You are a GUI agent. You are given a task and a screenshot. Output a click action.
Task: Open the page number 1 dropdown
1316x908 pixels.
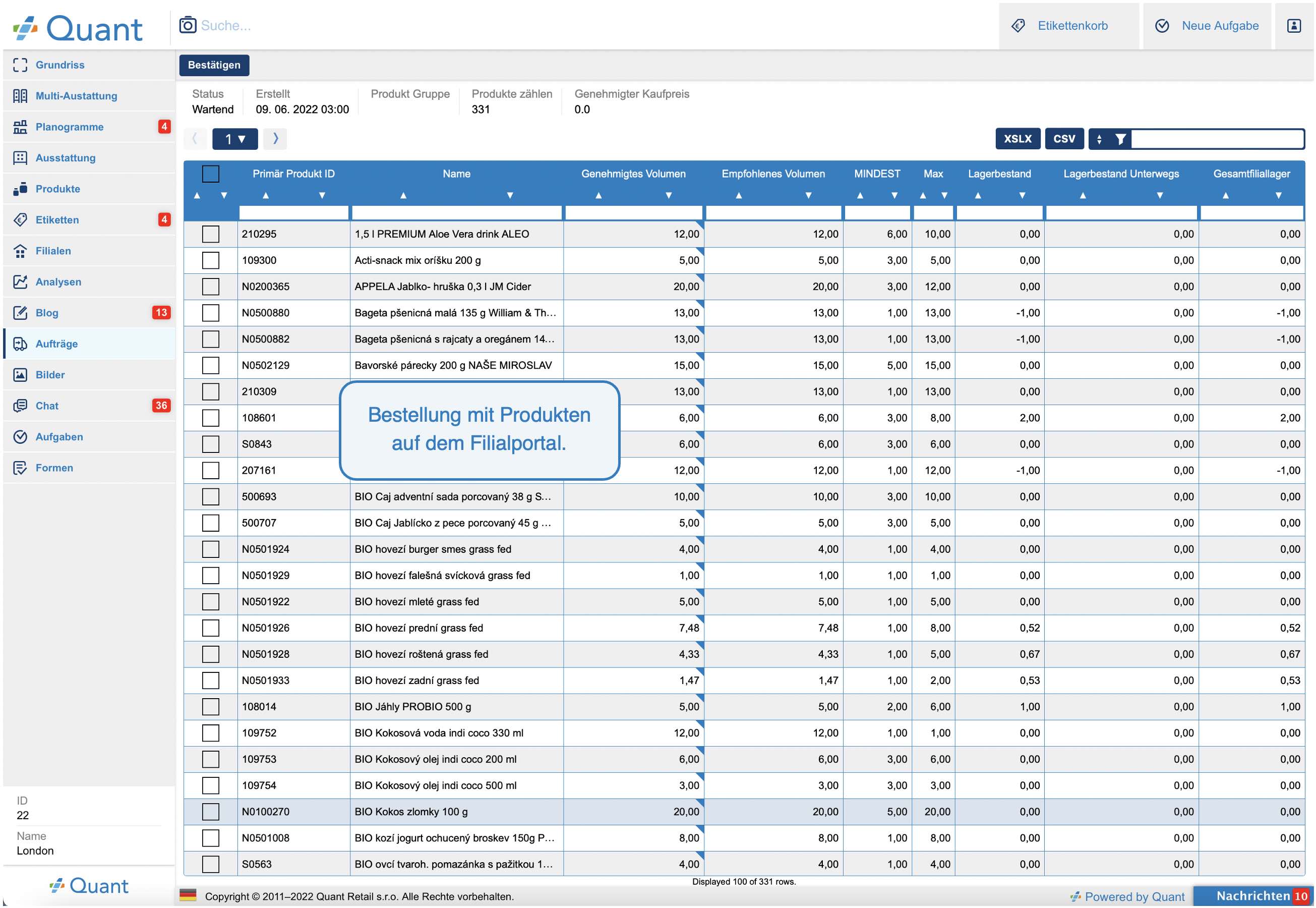point(235,139)
